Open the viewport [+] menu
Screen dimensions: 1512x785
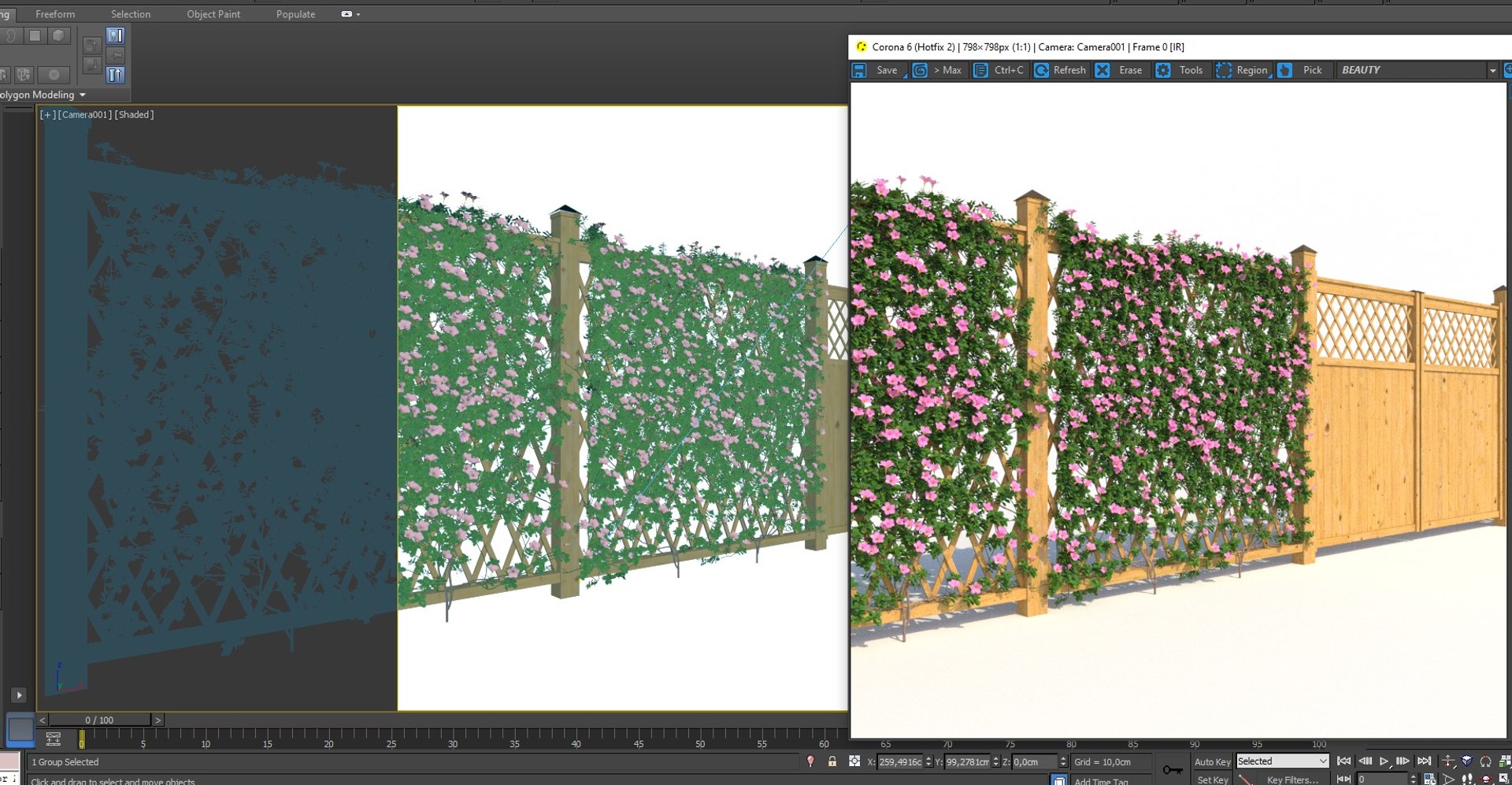click(47, 114)
